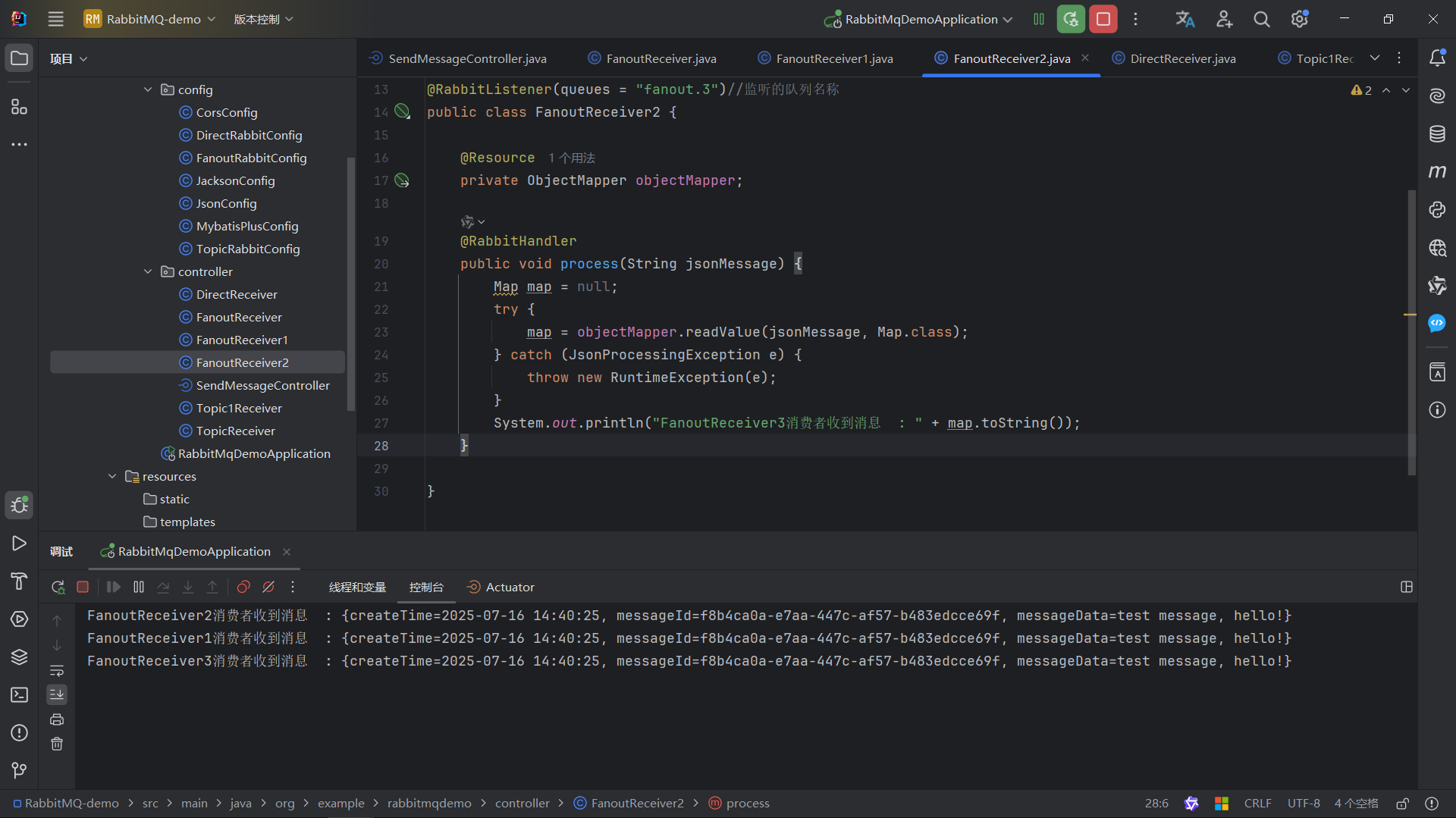The height and width of the screenshot is (818, 1456).
Task: Open the run configuration dropdown RabbitMqDemoApplication
Action: click(x=918, y=19)
